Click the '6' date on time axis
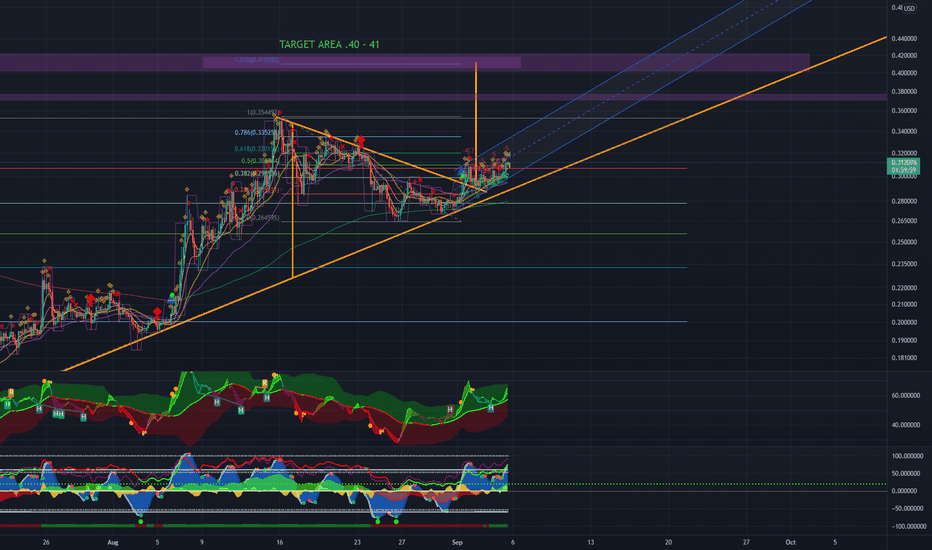 coord(513,542)
